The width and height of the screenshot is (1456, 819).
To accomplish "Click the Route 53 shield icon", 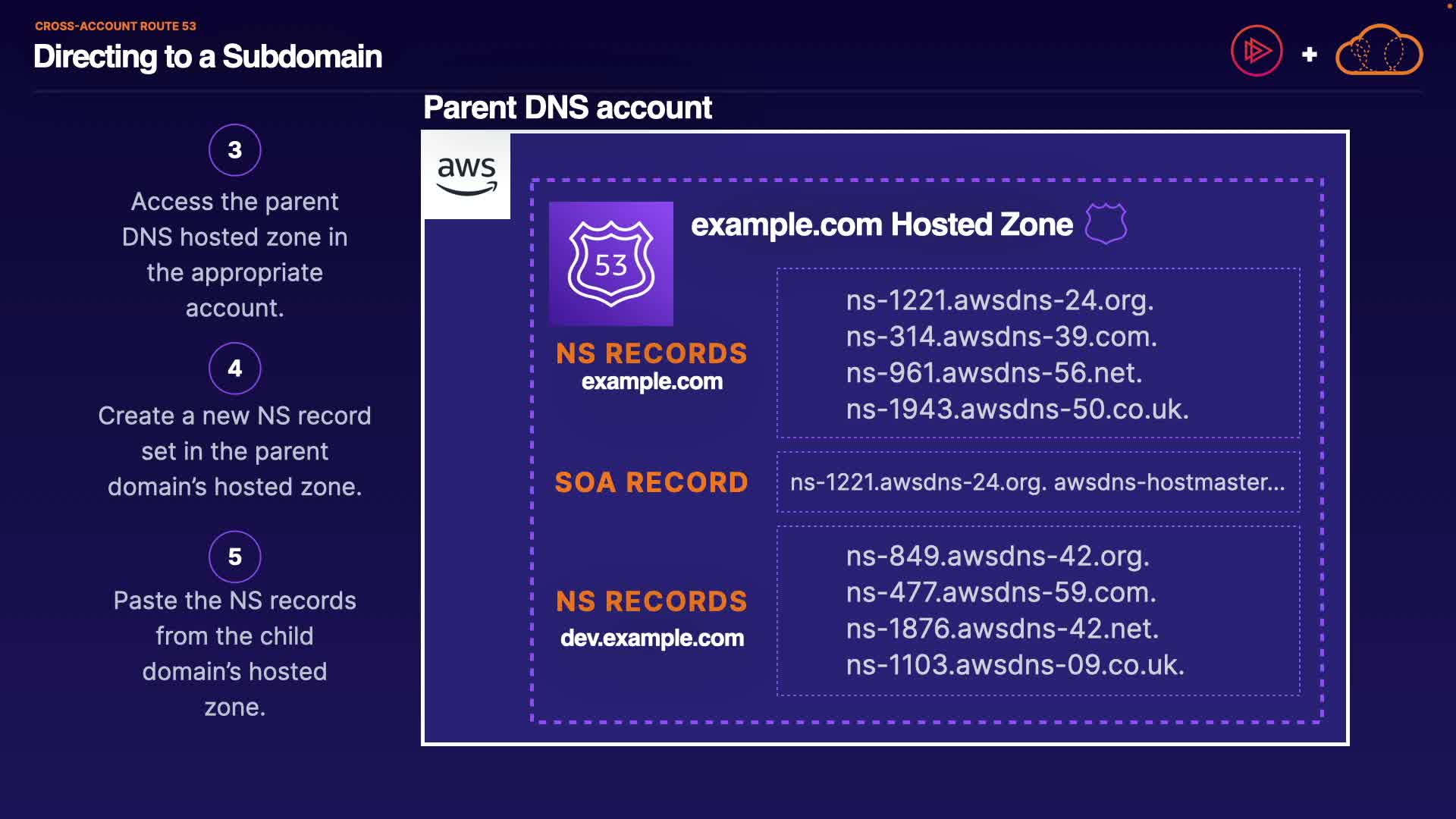I will coord(610,263).
